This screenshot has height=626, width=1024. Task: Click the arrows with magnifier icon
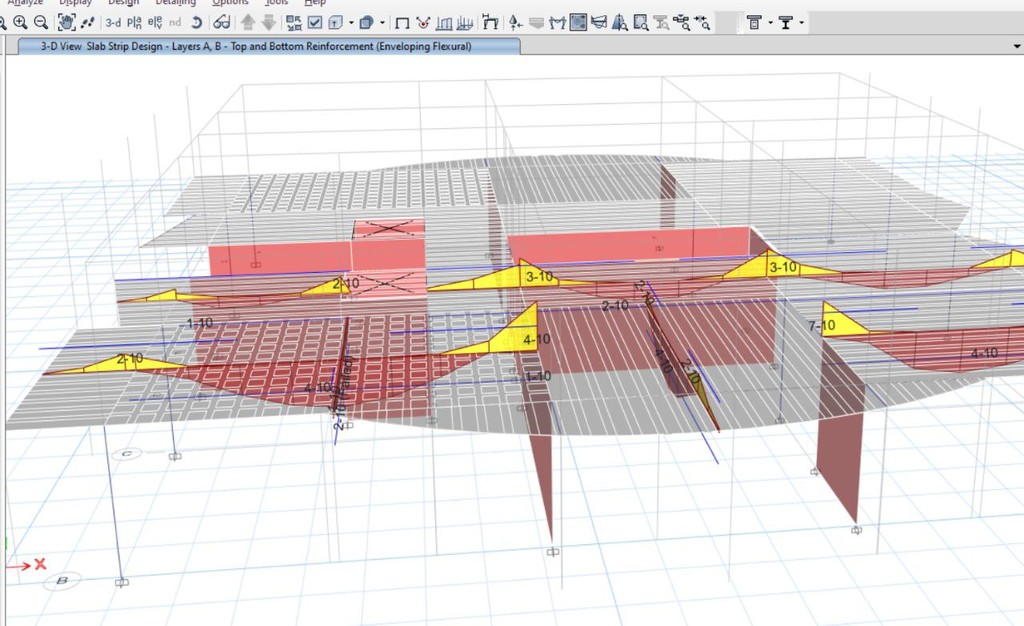coord(703,23)
